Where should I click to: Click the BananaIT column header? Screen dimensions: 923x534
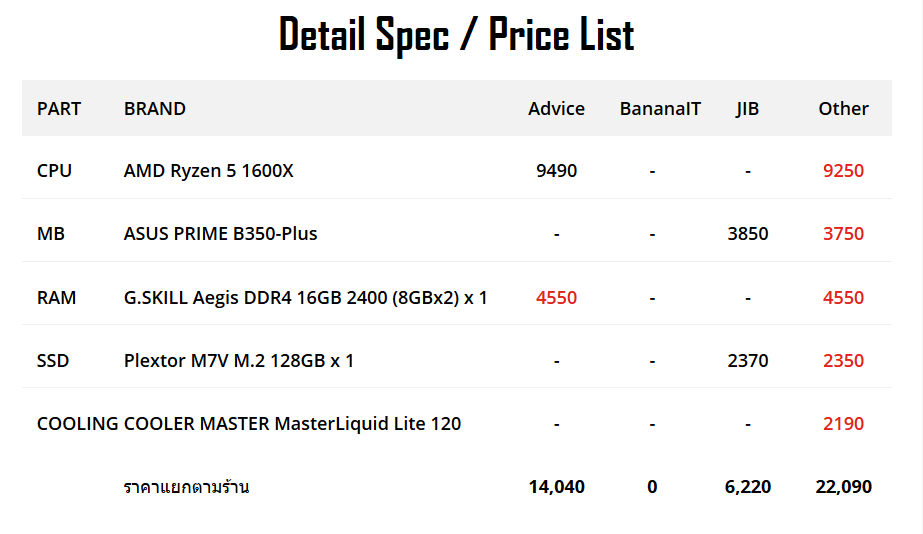660,108
